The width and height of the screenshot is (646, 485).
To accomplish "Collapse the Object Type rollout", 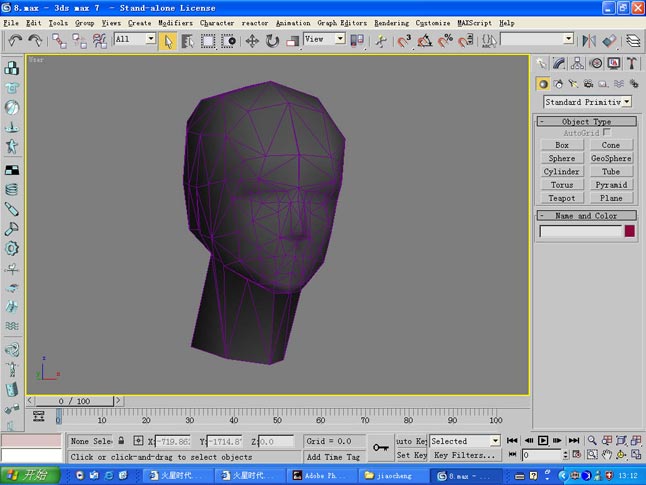I will [x=586, y=121].
